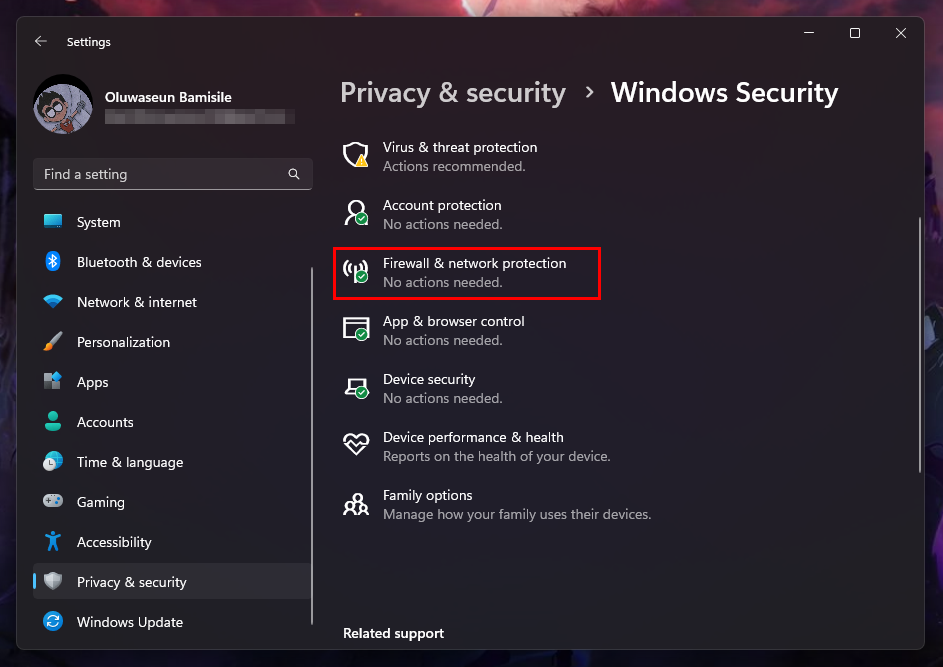Click the Accessibility figure icon
This screenshot has height=667, width=943.
(53, 541)
